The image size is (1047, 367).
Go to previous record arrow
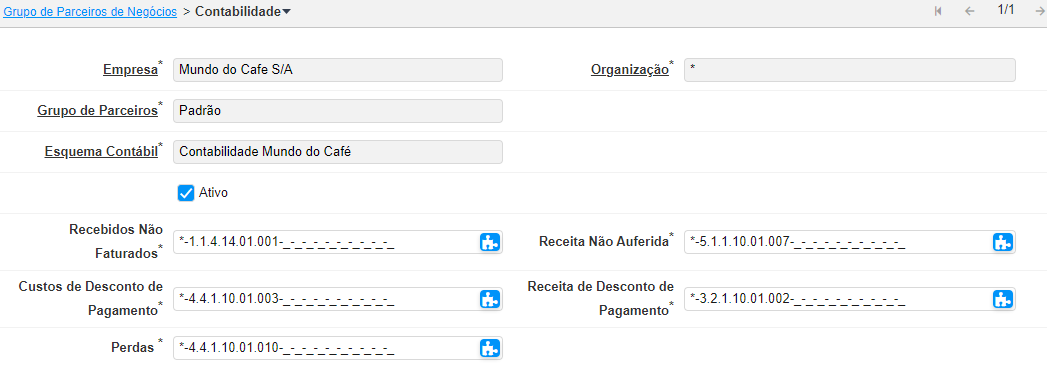(x=970, y=11)
